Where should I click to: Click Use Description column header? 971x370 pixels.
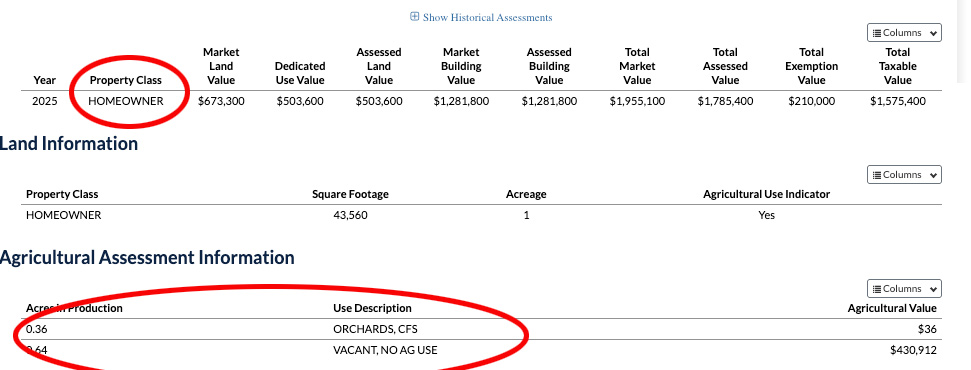pos(372,308)
